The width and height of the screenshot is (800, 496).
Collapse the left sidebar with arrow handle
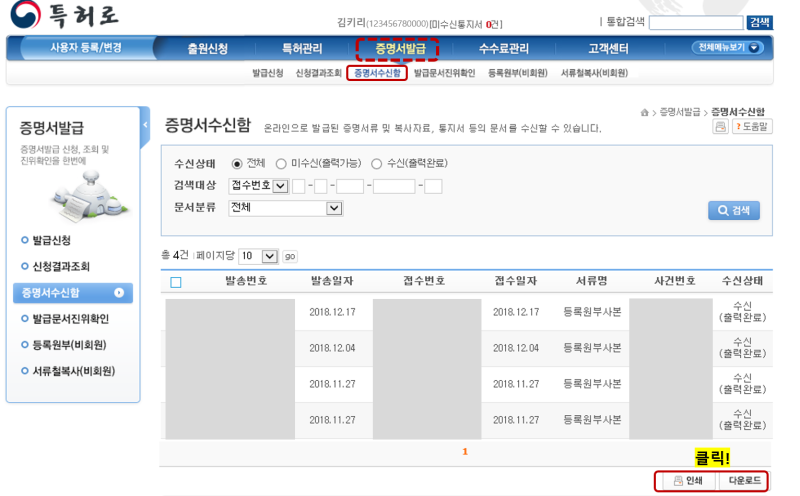click(x=145, y=125)
